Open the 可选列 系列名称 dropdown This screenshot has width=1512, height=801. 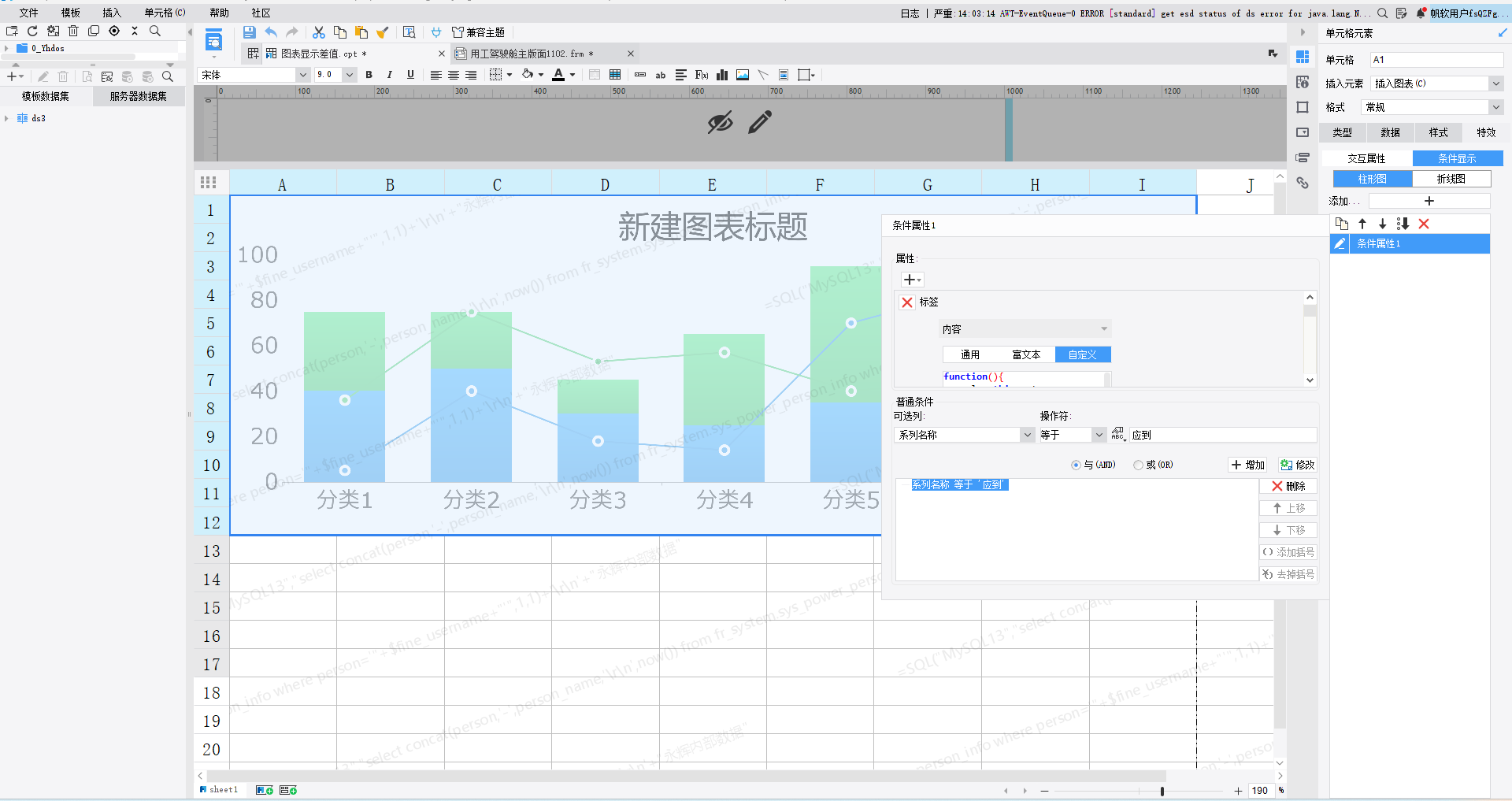click(1027, 435)
